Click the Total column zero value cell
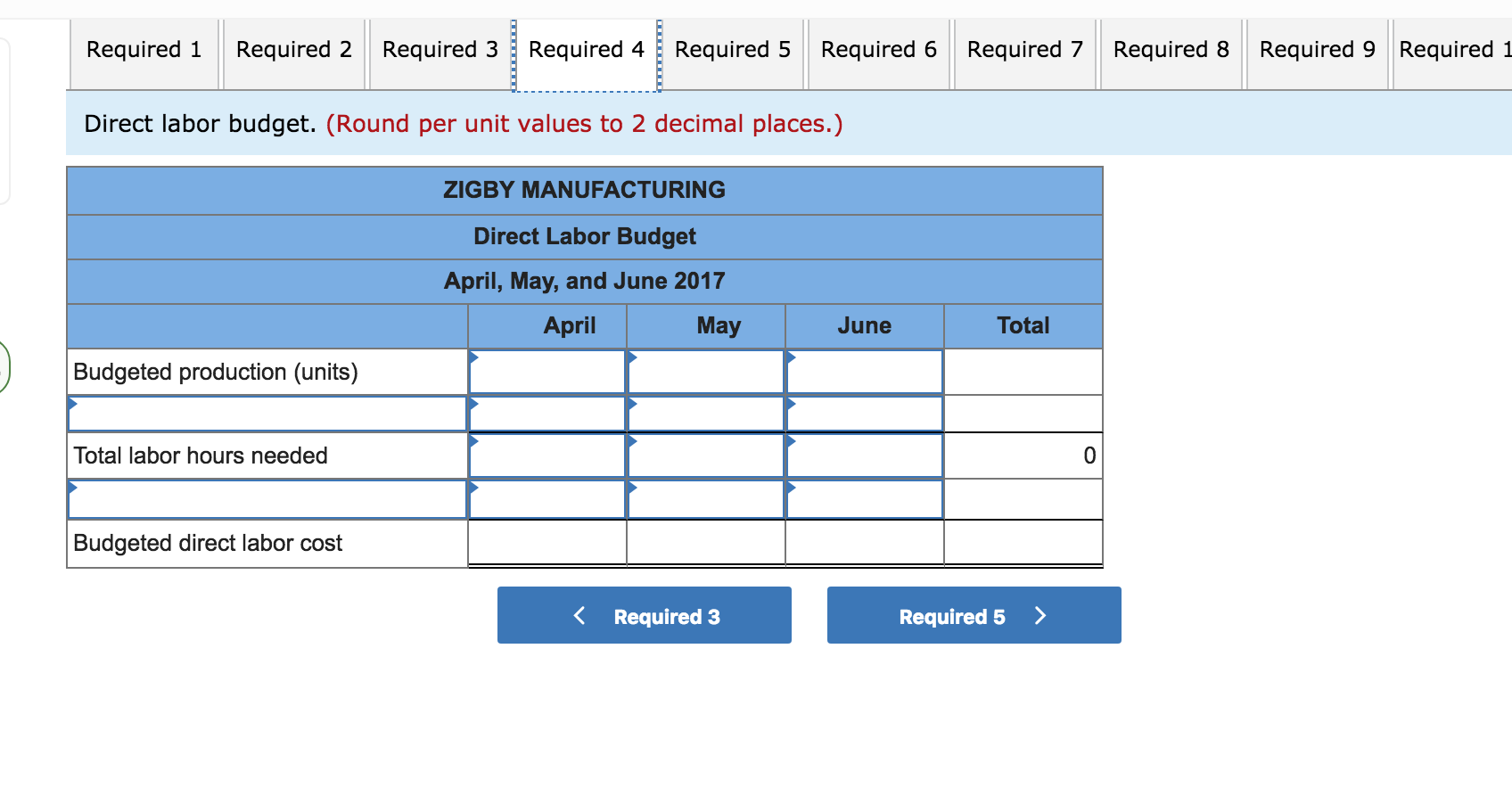Screen dimensions: 1512x788 click(1023, 456)
